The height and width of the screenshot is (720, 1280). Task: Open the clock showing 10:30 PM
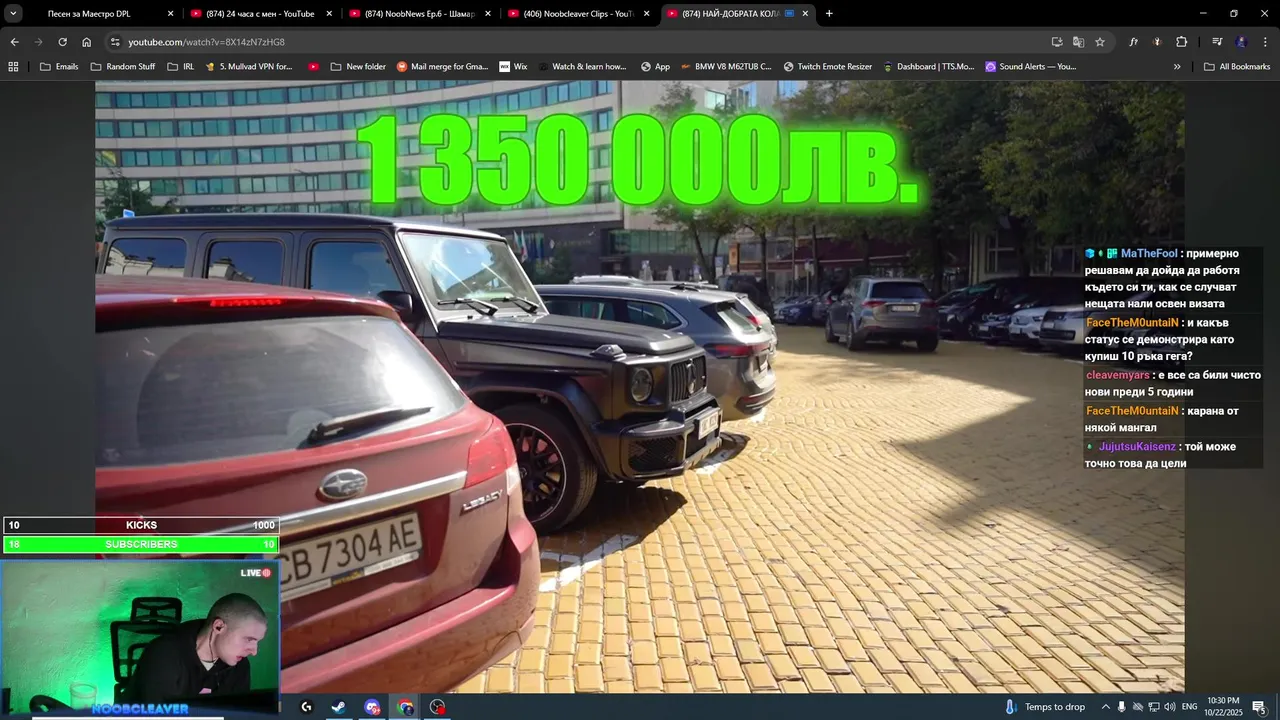[x=1222, y=707]
